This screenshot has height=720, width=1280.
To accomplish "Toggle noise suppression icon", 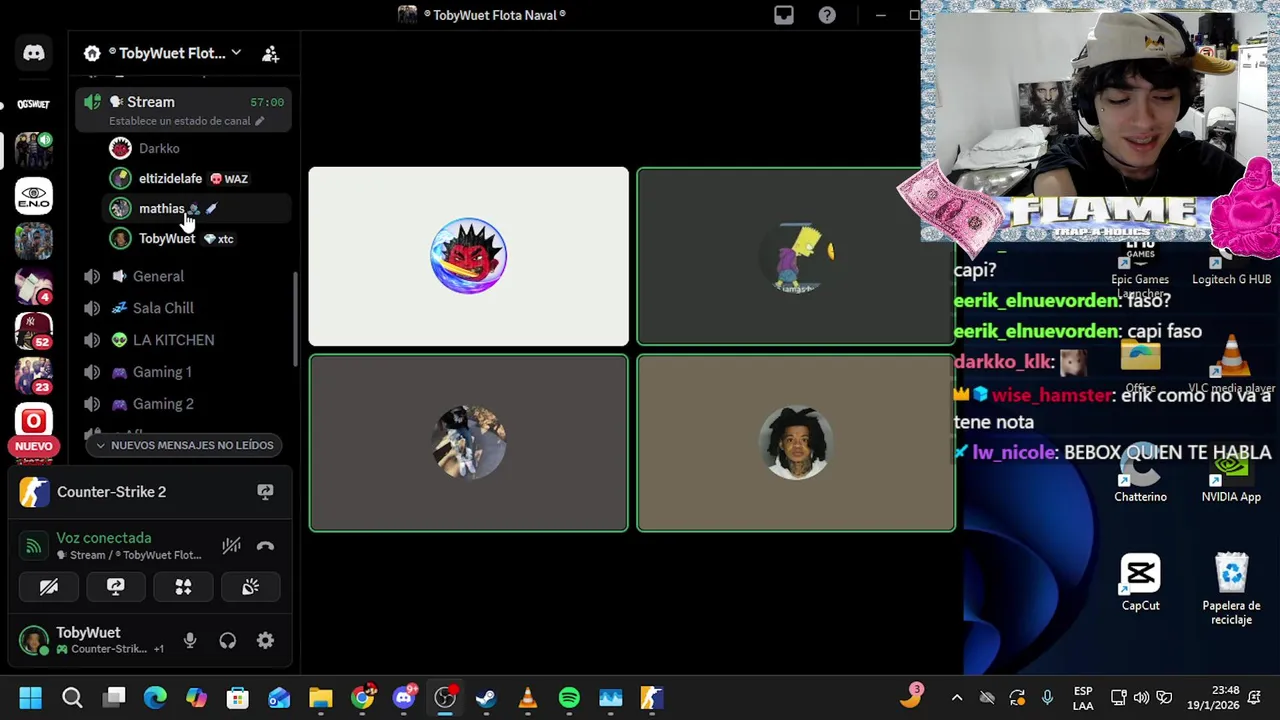I will 231,546.
